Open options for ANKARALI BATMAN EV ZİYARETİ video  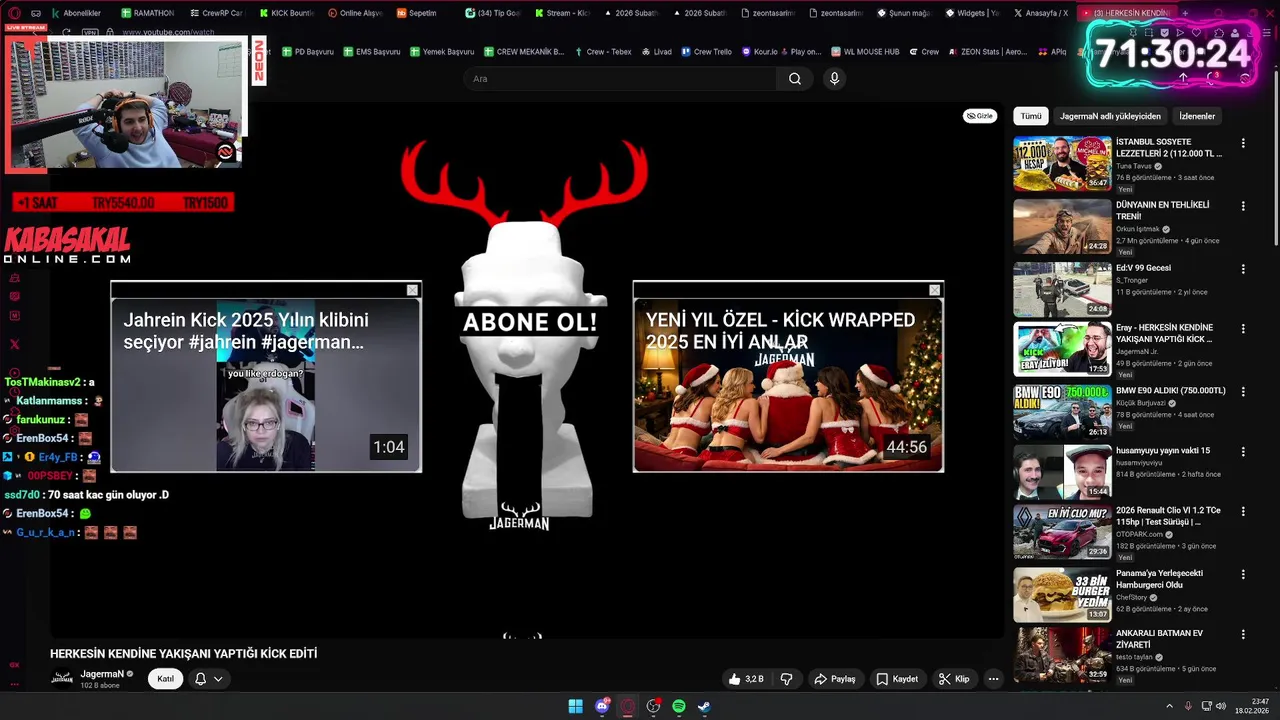tap(1243, 635)
